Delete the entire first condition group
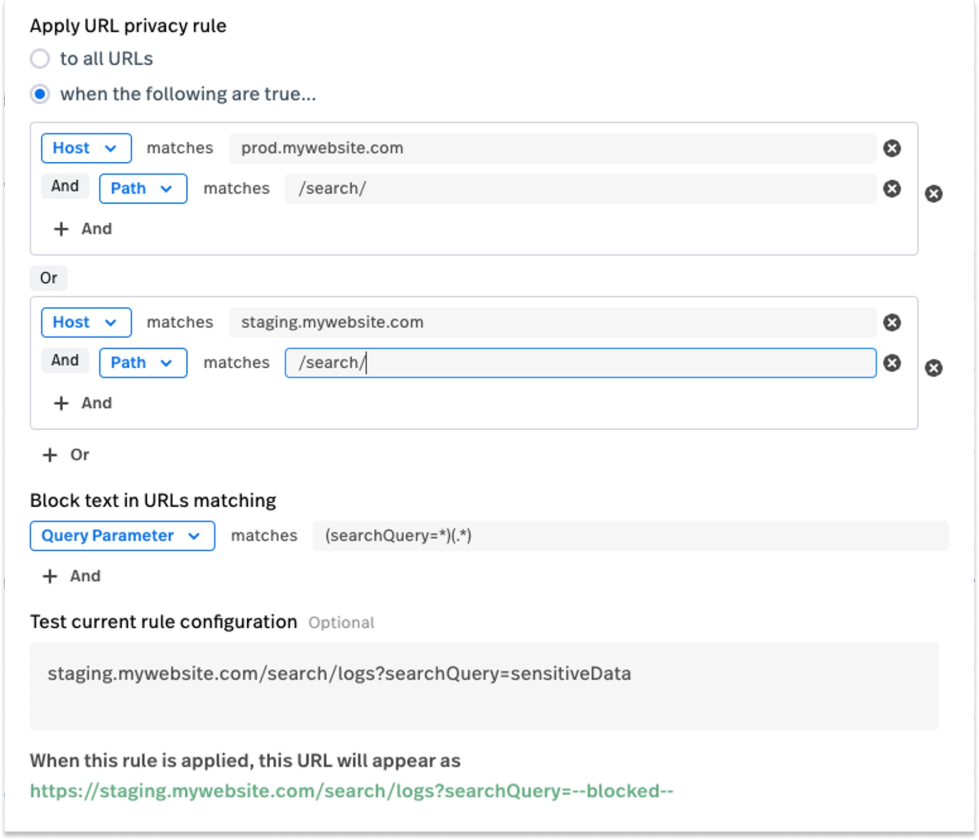Screen dimensions: 979x840 click(x=933, y=194)
